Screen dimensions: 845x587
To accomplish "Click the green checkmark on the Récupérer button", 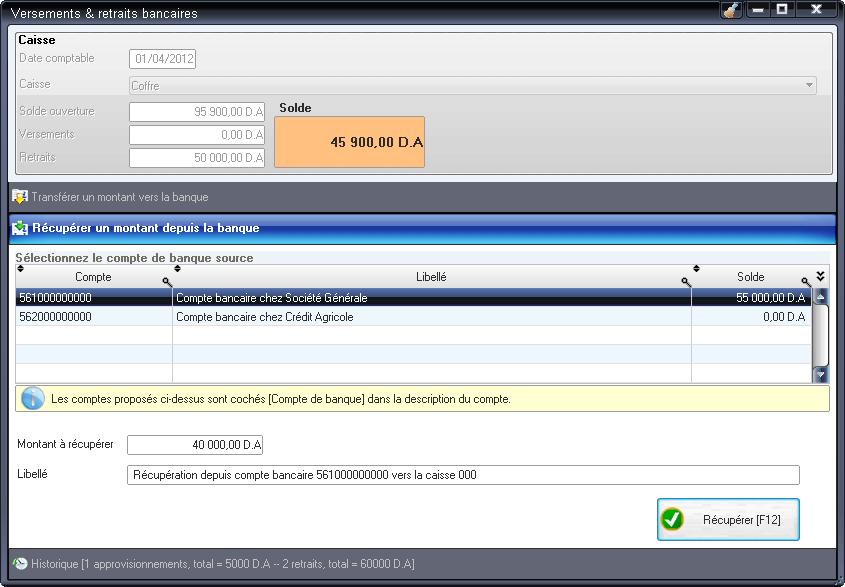I will [x=674, y=519].
